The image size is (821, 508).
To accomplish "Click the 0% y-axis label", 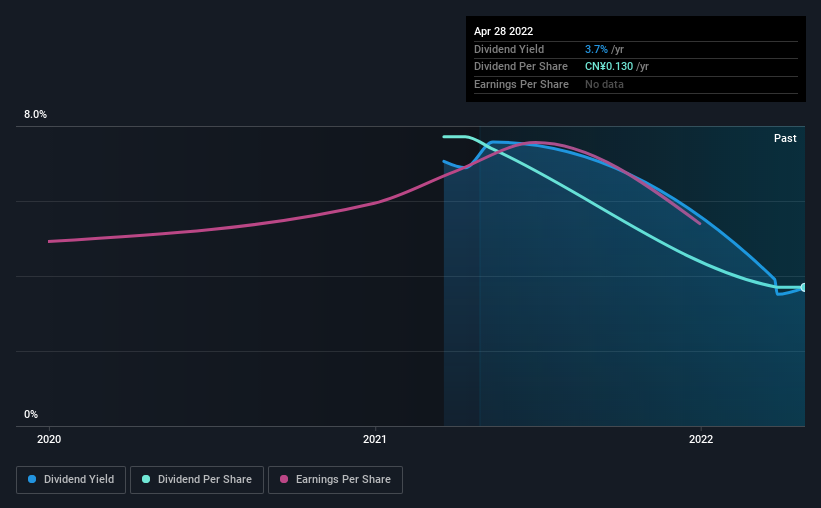I will coord(31,414).
